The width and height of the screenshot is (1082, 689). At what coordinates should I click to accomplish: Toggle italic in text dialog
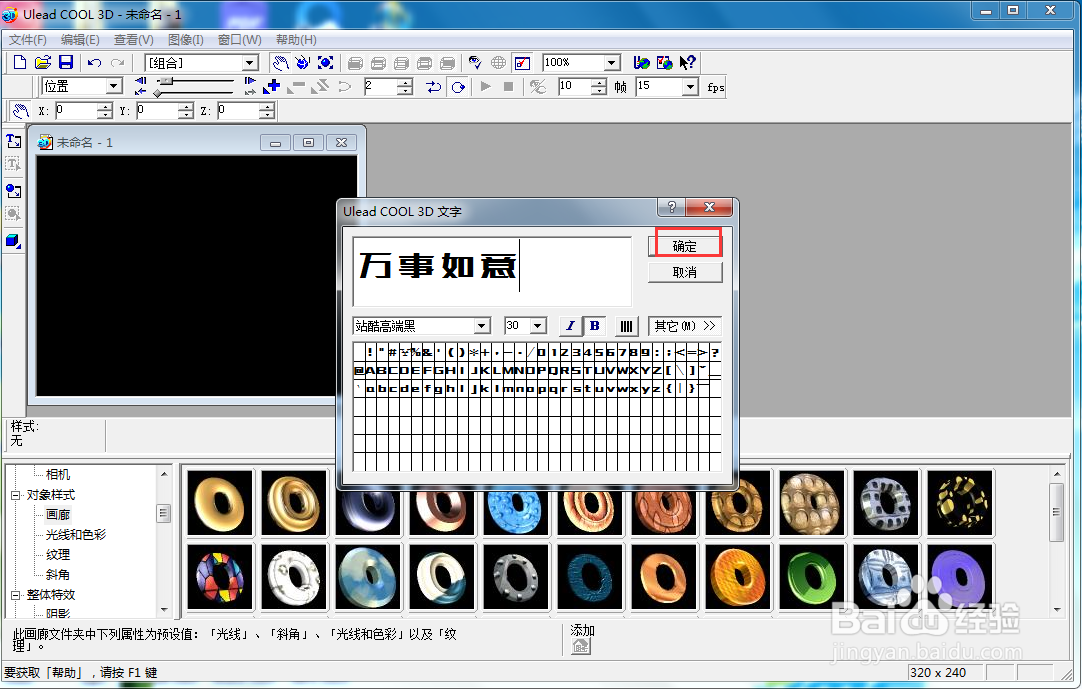(570, 326)
